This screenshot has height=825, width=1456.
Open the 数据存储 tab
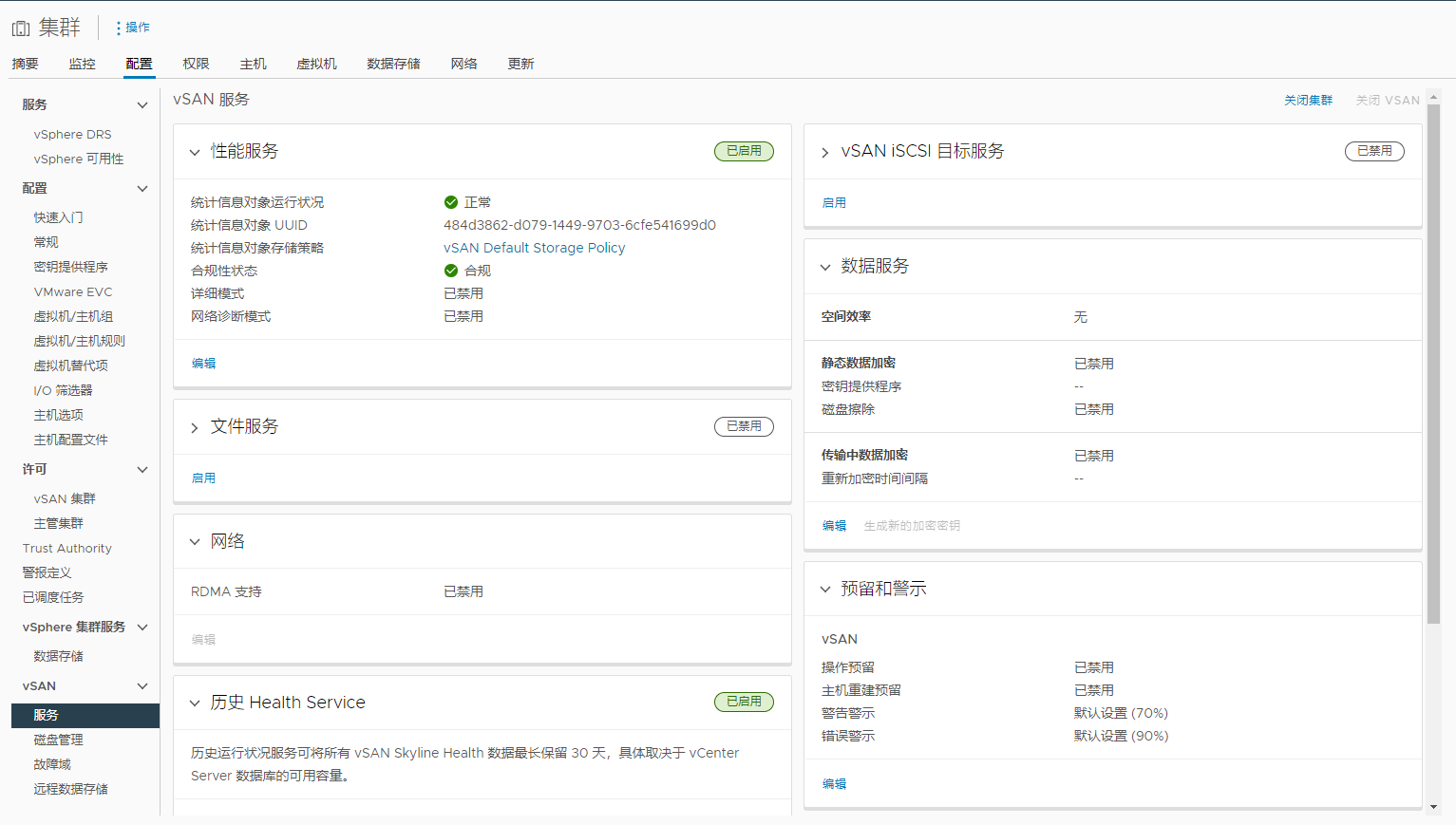click(x=393, y=64)
